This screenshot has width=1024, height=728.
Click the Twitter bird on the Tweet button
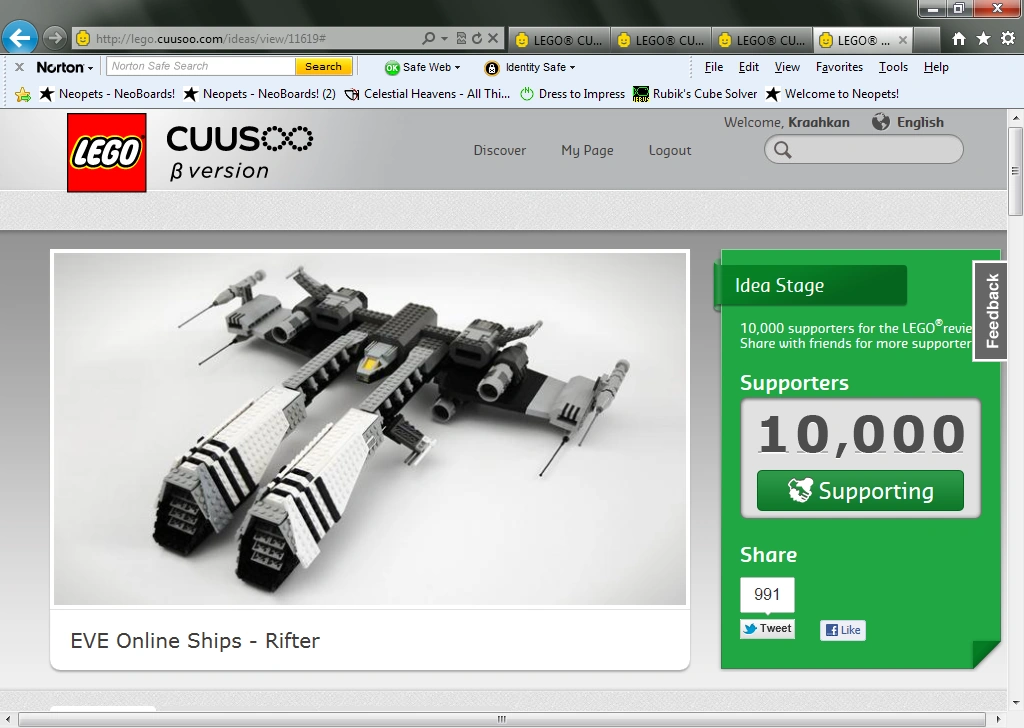[x=749, y=629]
